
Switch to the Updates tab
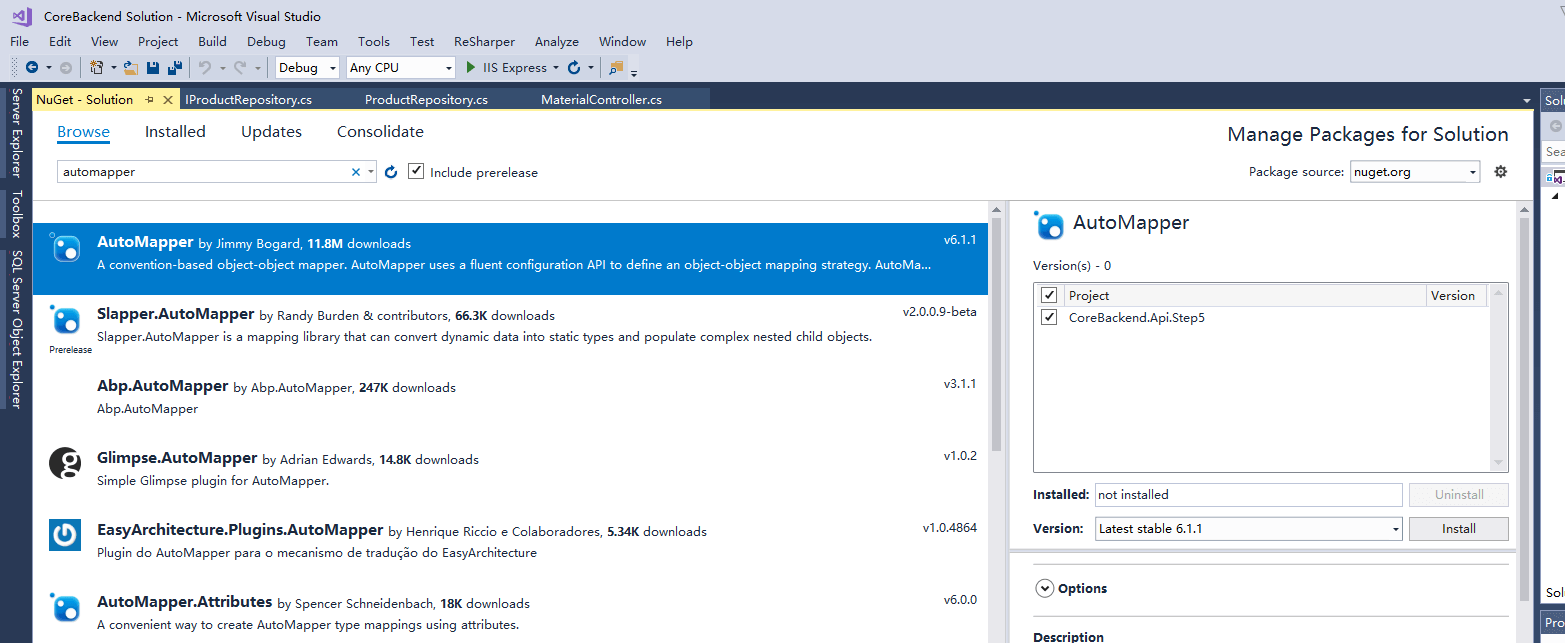271,131
